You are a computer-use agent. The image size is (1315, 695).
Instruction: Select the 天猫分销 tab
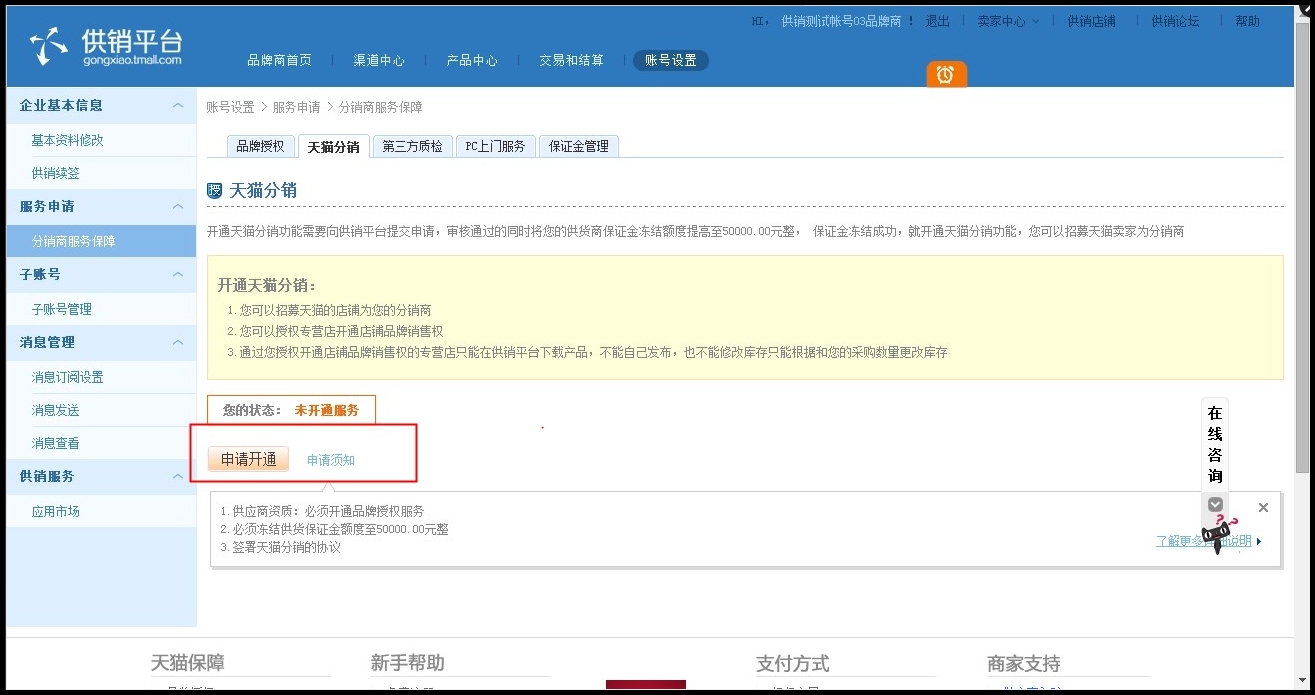click(x=334, y=146)
